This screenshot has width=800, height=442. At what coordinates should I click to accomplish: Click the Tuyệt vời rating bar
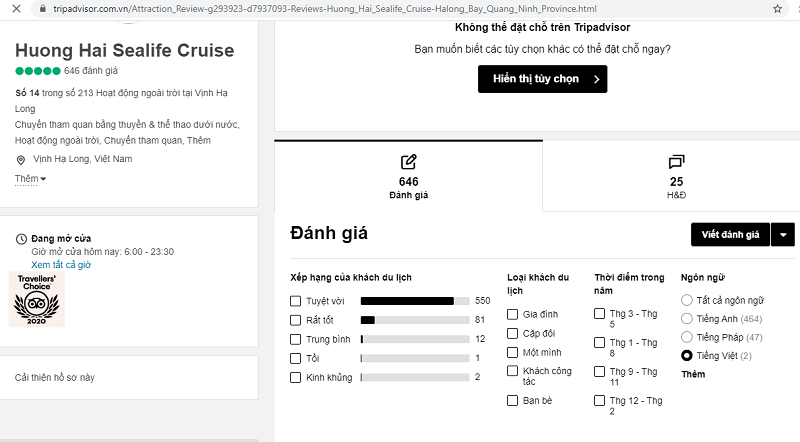pyautogui.click(x=415, y=301)
